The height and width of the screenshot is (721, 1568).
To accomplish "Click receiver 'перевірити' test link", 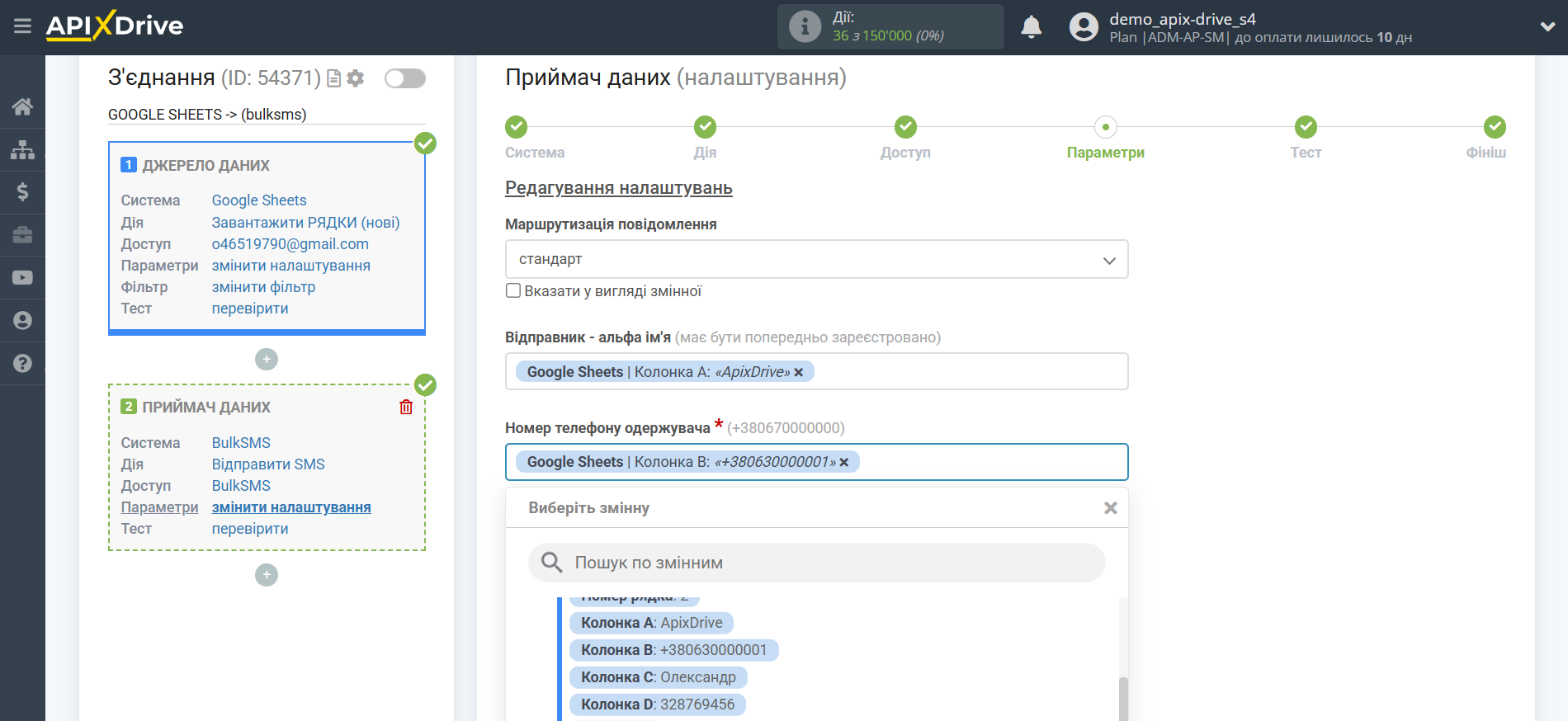I will point(250,529).
